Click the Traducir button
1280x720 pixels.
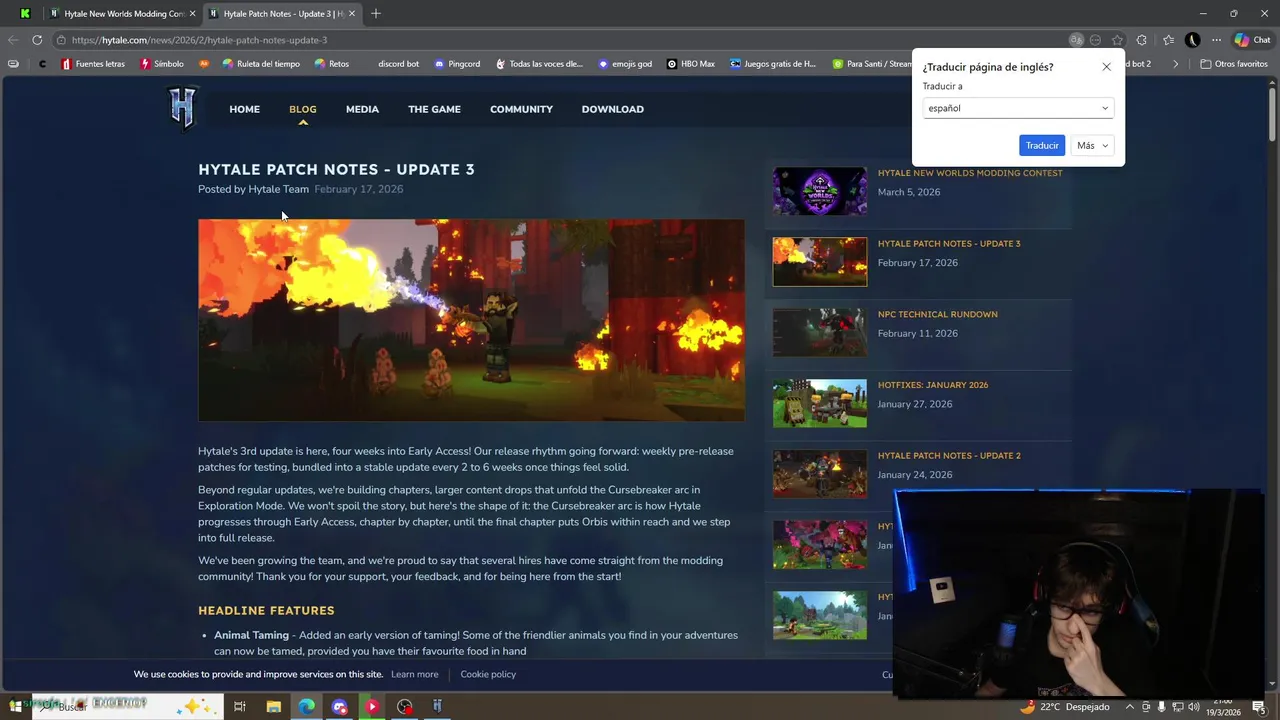(1042, 146)
